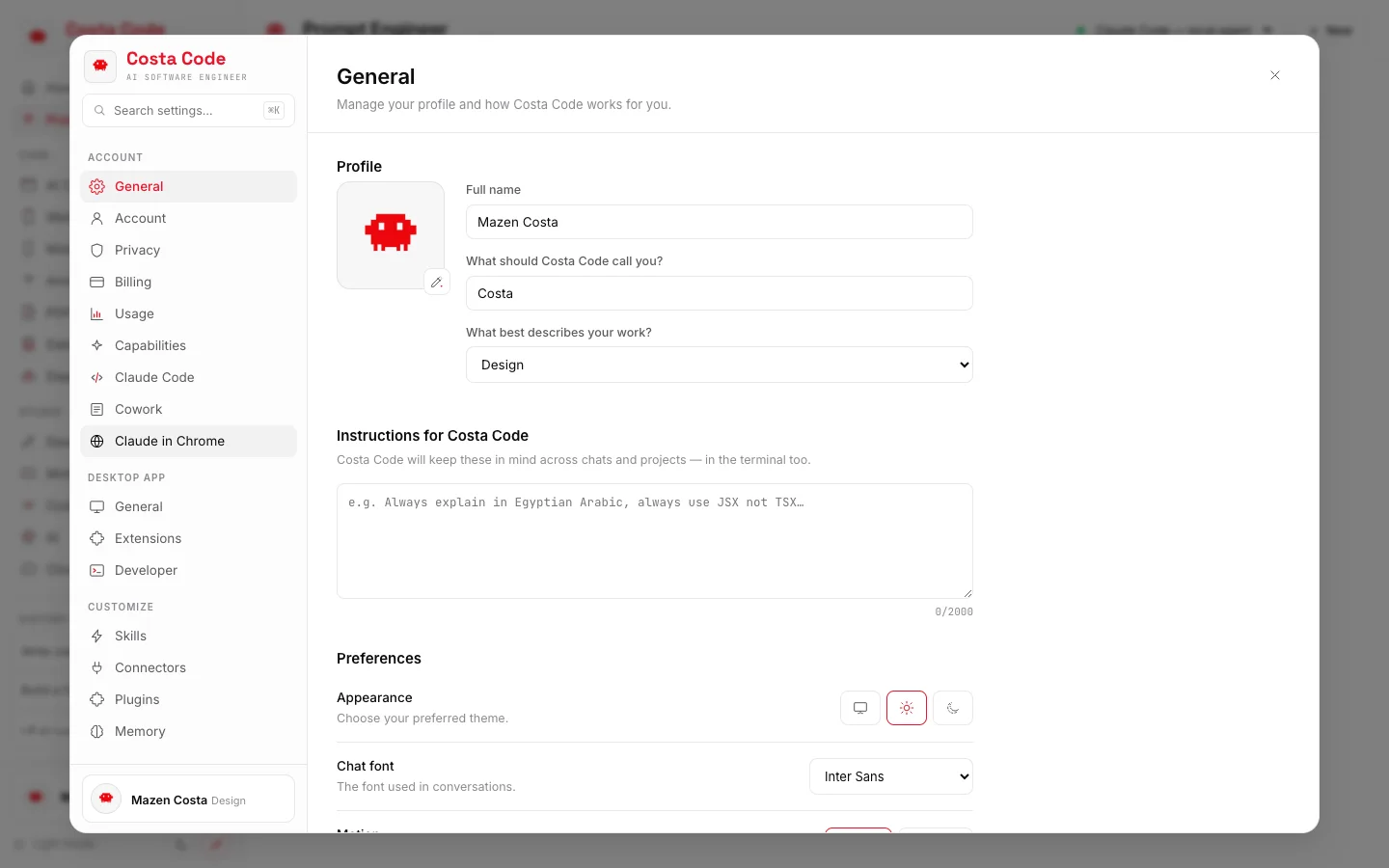Click the Extensions label
Screen dimensions: 1389x868
pyautogui.click(x=148, y=538)
